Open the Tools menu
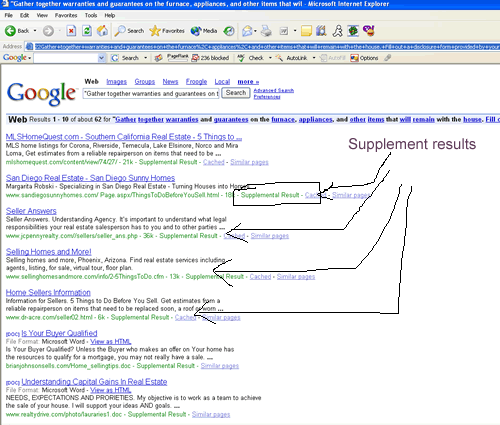 coord(91,15)
